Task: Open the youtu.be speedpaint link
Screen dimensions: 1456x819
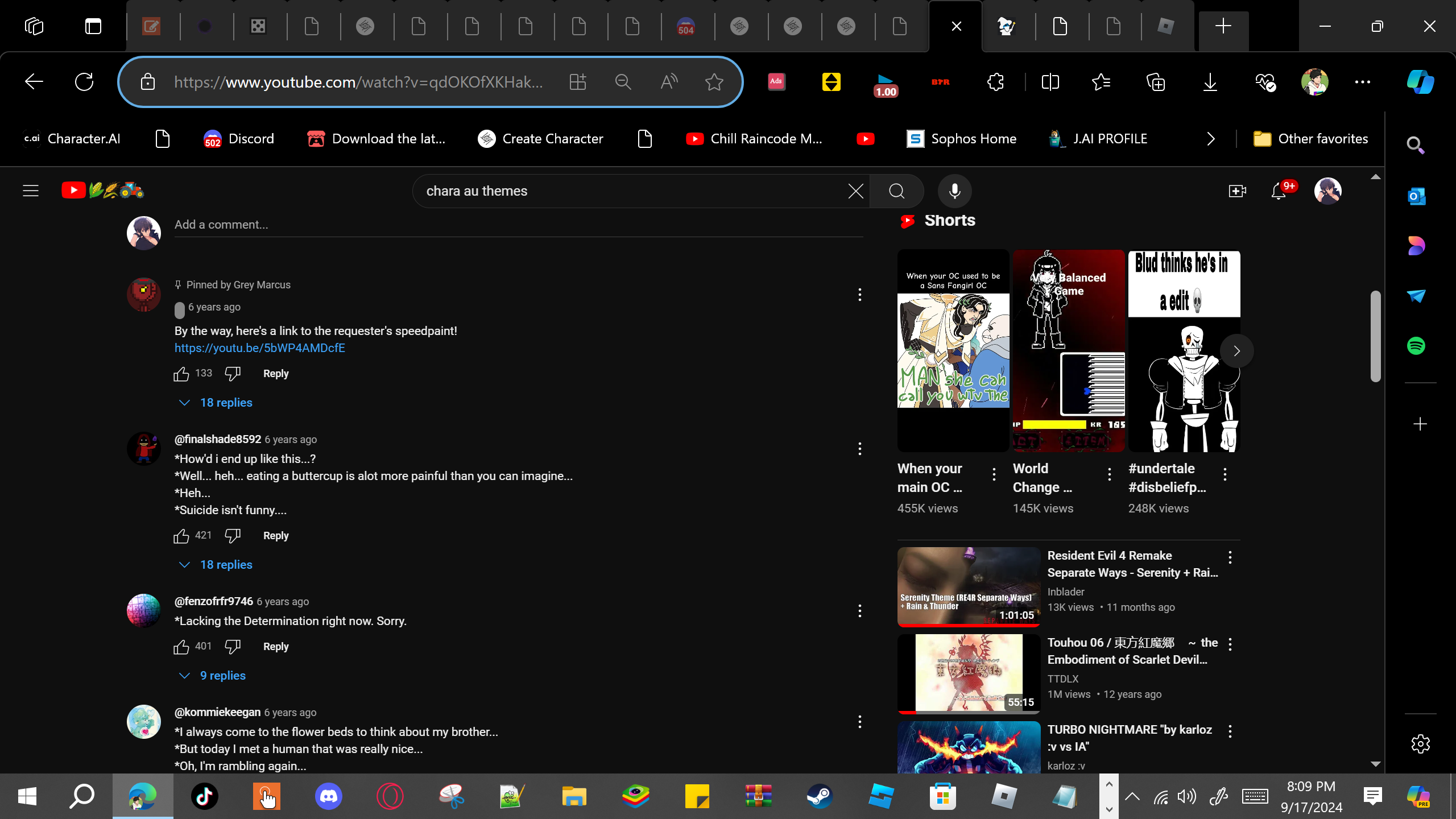Action: coord(260,348)
